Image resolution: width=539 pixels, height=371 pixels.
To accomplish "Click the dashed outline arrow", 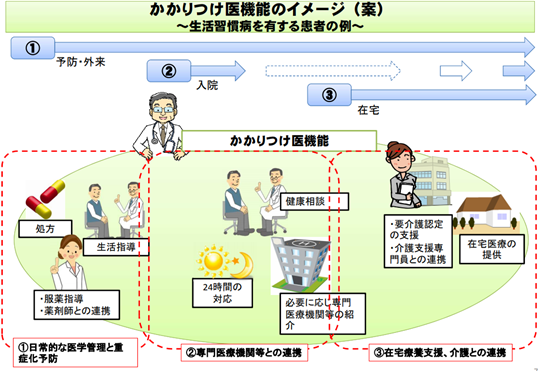I will pos(333,70).
